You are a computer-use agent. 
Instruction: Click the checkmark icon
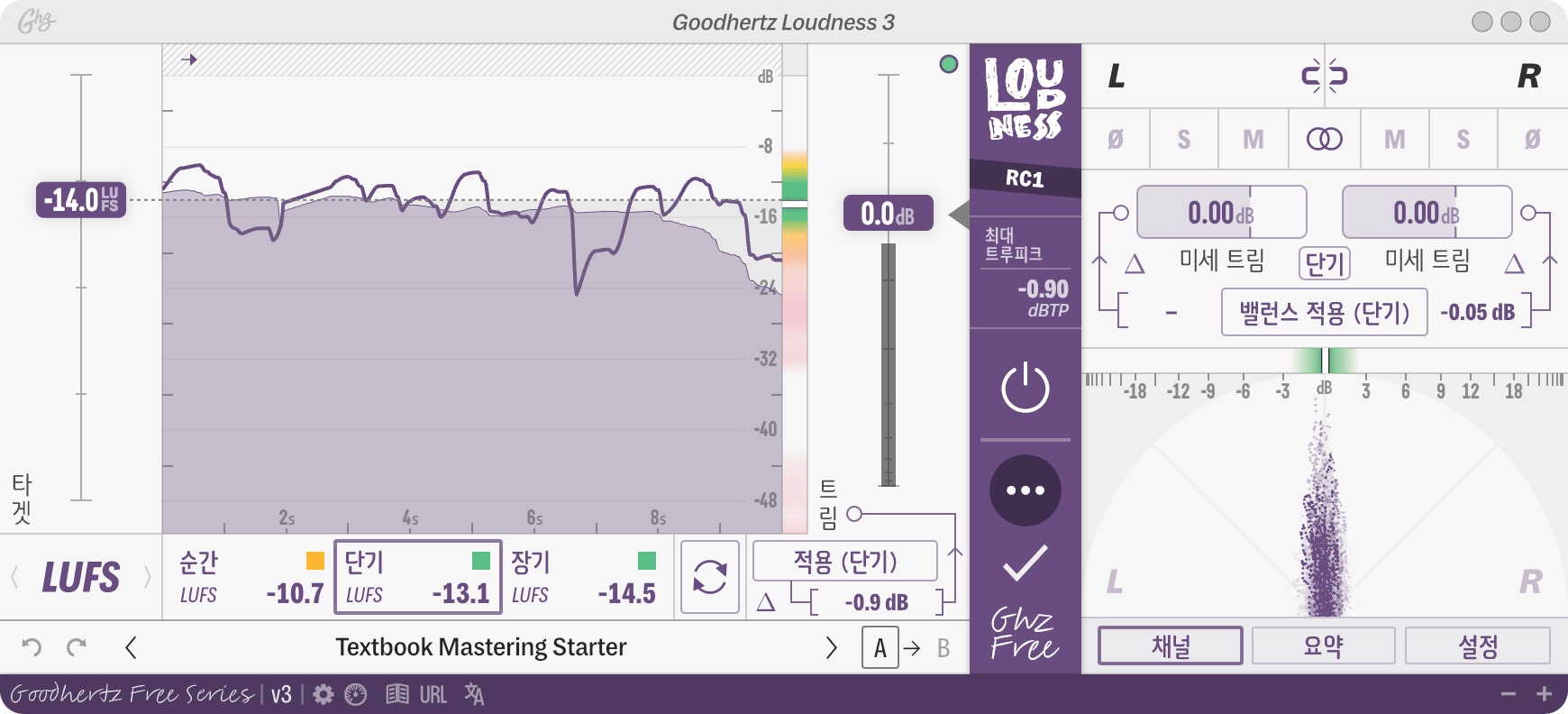(1026, 563)
